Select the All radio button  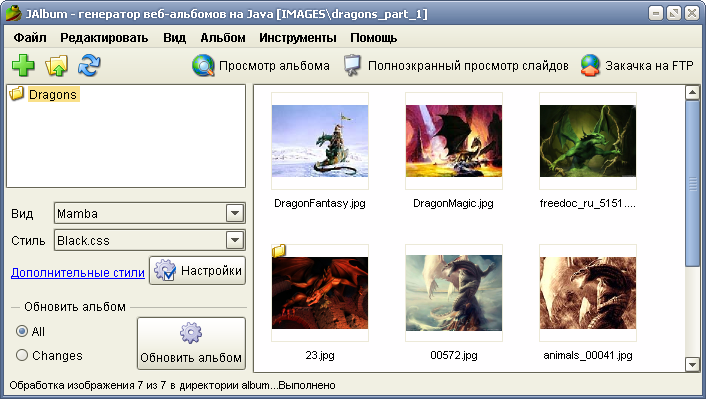point(22,331)
